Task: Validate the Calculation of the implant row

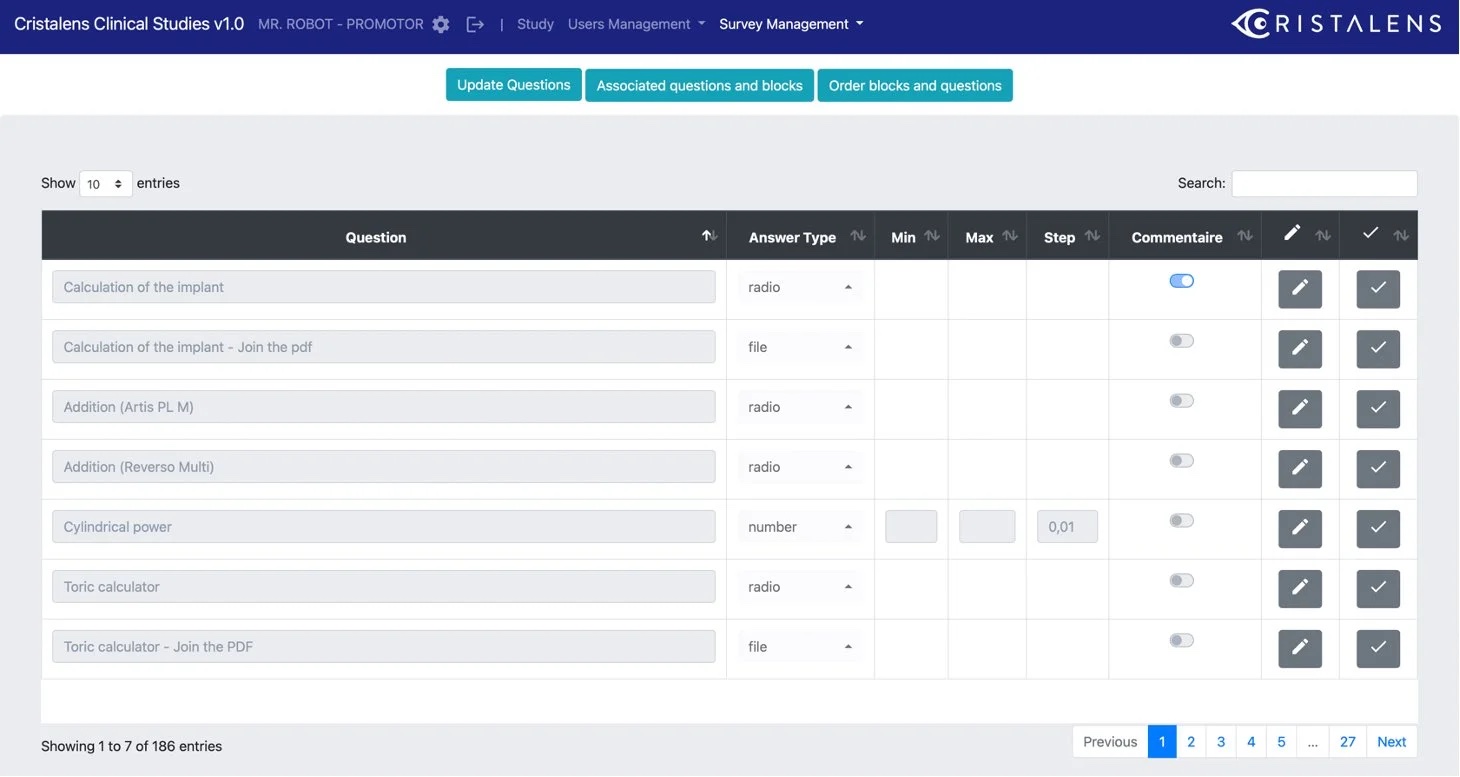Action: point(1377,289)
